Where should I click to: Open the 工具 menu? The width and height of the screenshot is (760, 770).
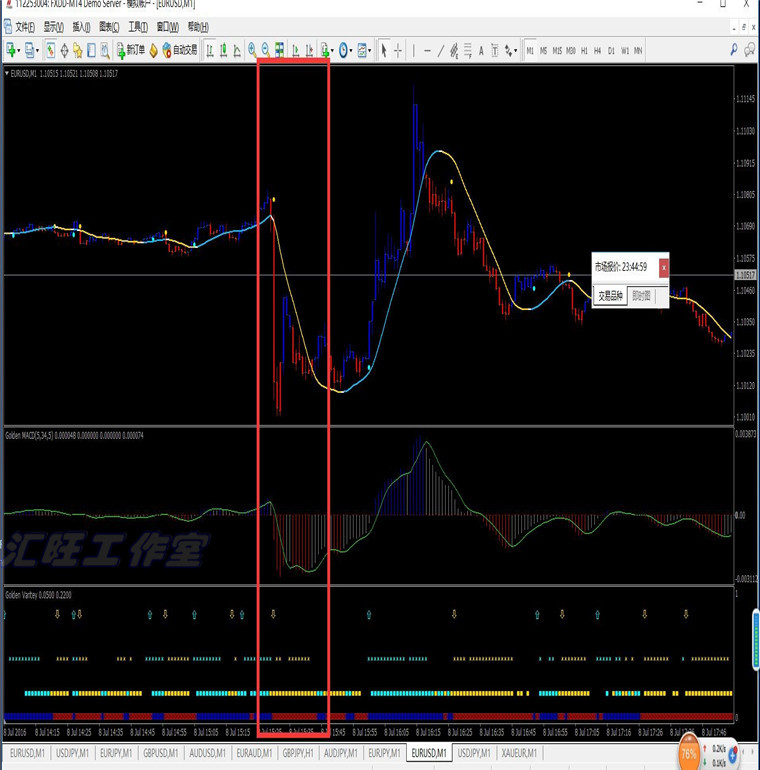coord(138,27)
